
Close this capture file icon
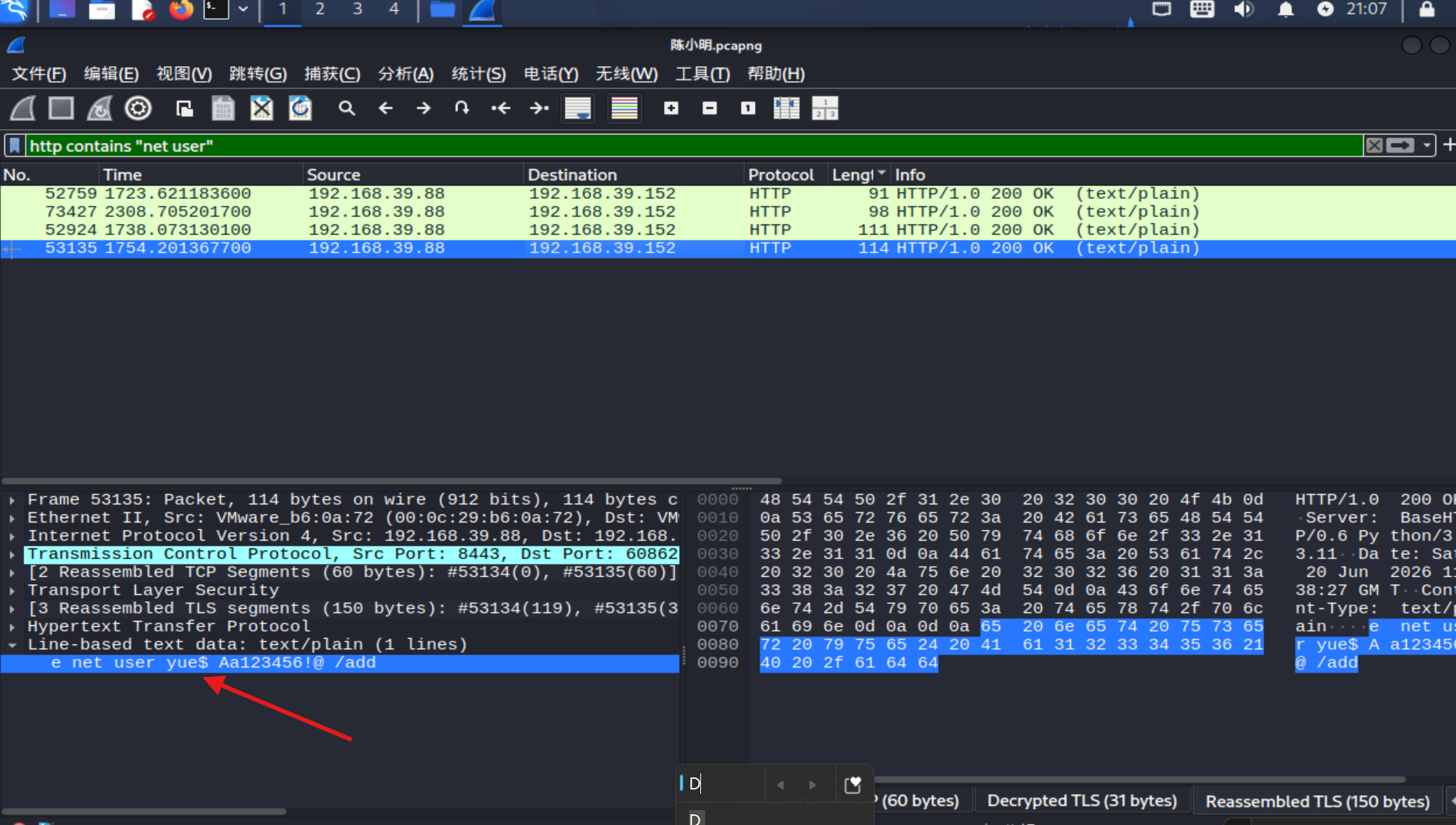tap(261, 109)
